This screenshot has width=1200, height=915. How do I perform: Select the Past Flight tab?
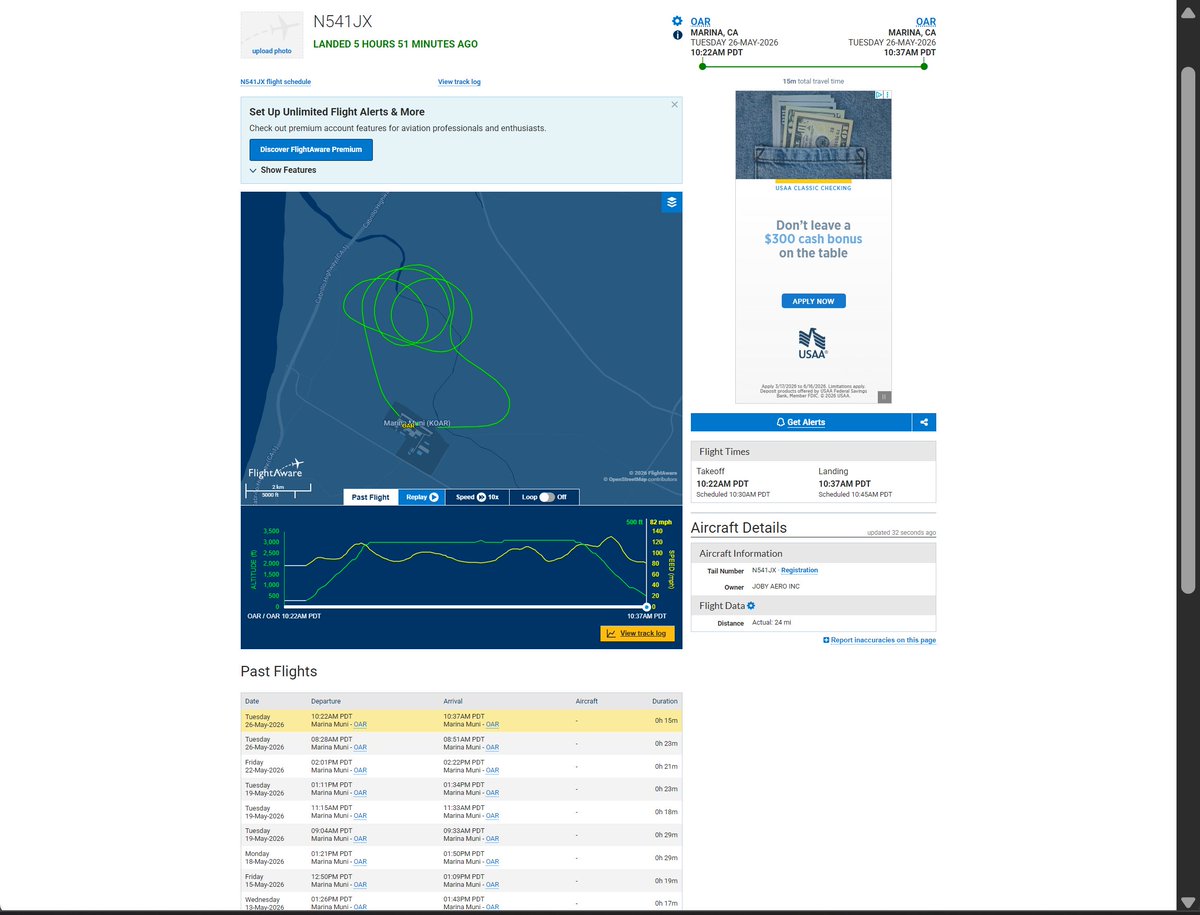[370, 497]
